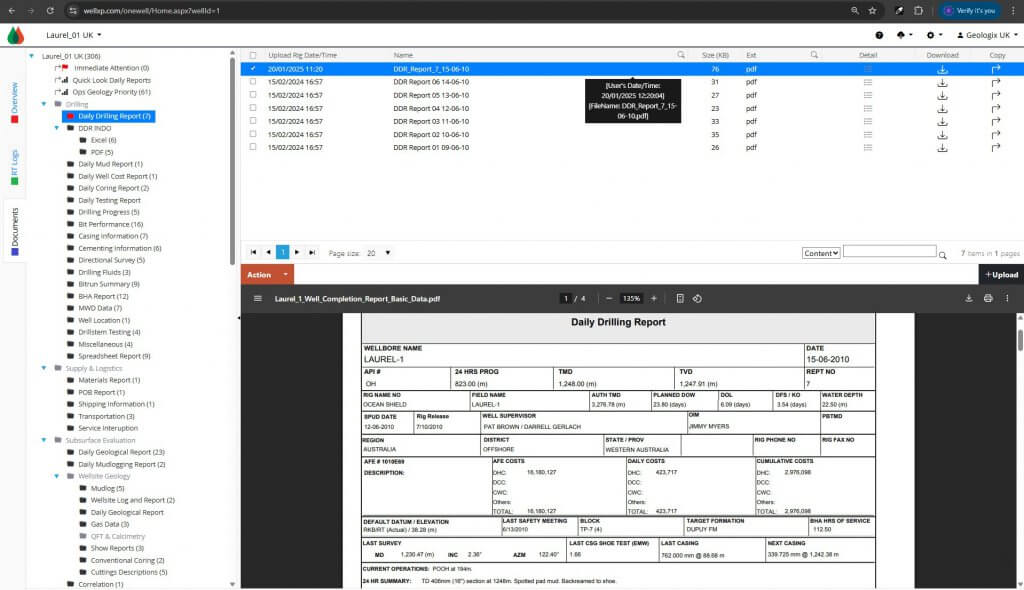Copy DDR Report 04 12-06-10 link
The height and width of the screenshot is (590, 1024).
click(995, 108)
